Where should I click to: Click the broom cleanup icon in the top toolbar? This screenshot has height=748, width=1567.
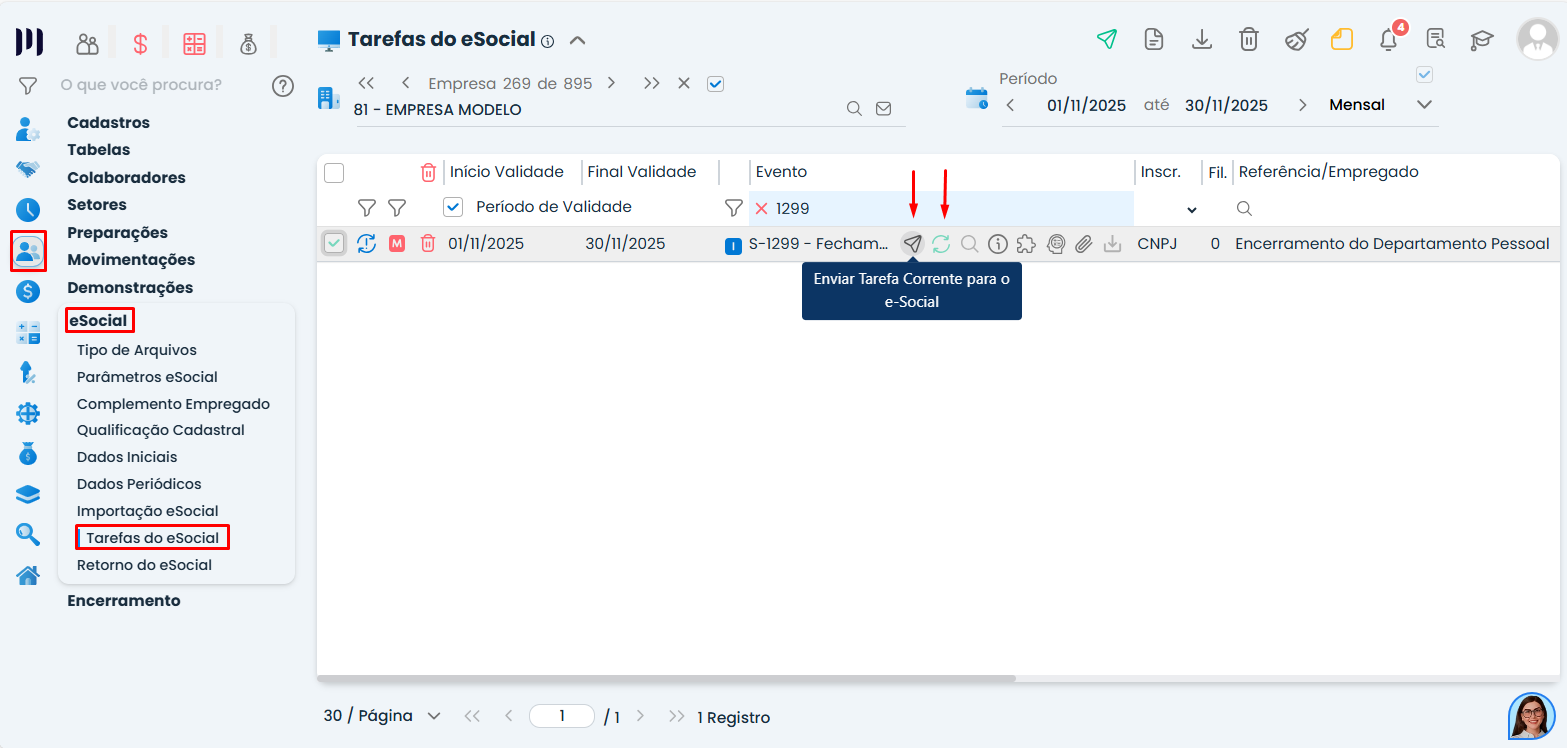(x=1296, y=39)
